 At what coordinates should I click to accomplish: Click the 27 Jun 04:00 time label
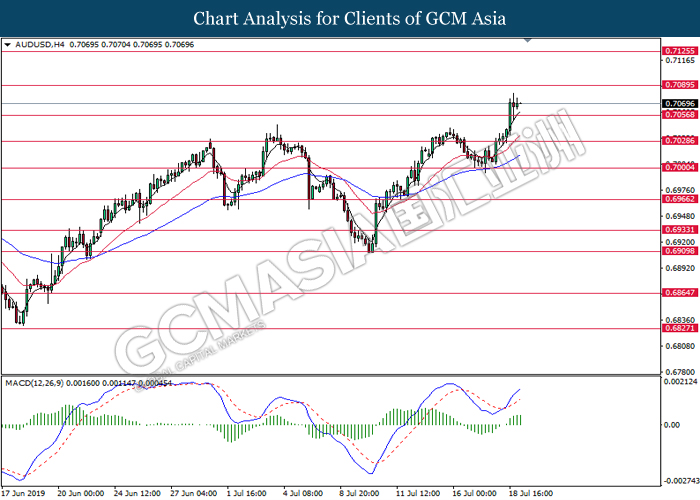pos(194,493)
